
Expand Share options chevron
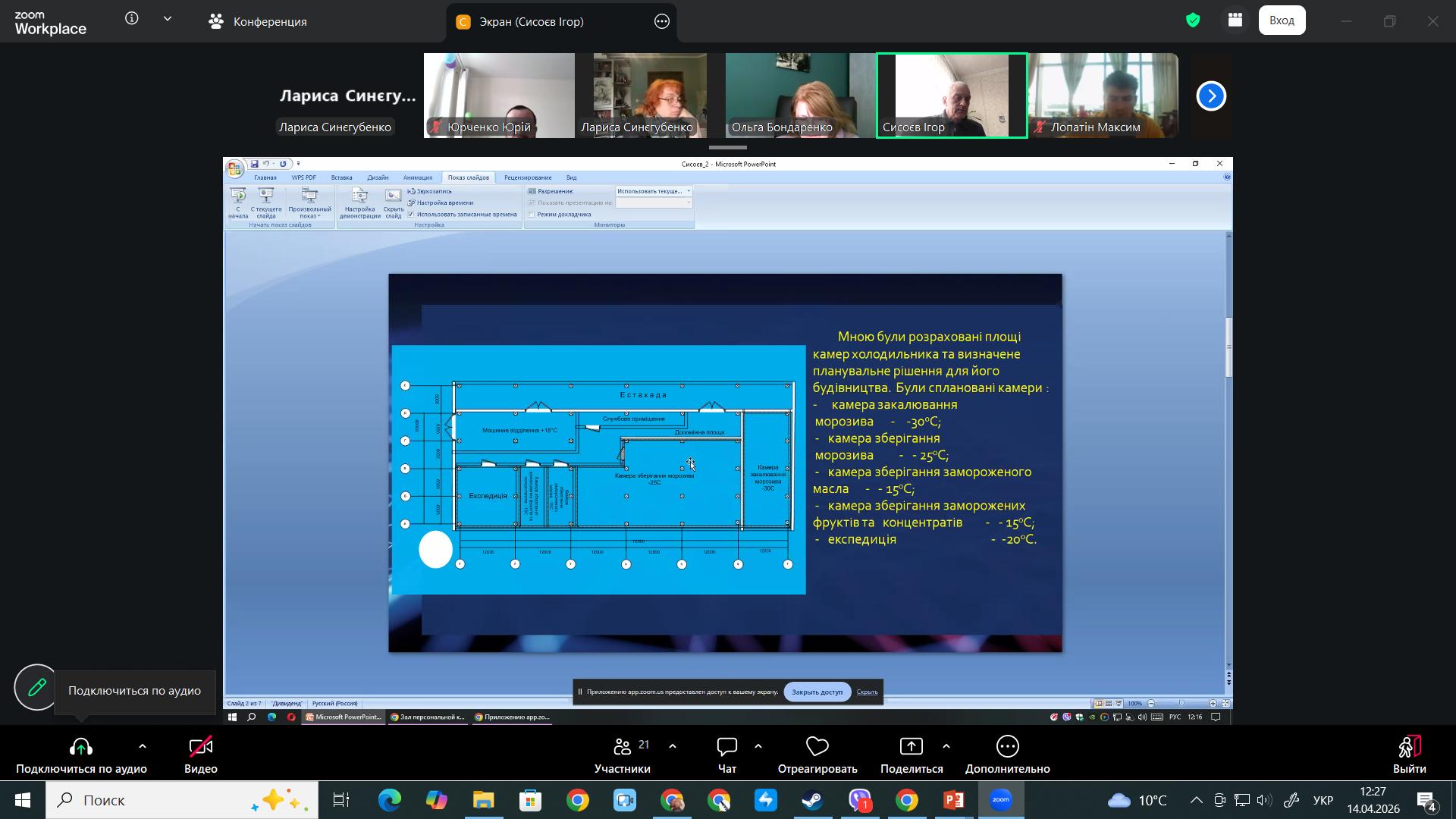[946, 746]
